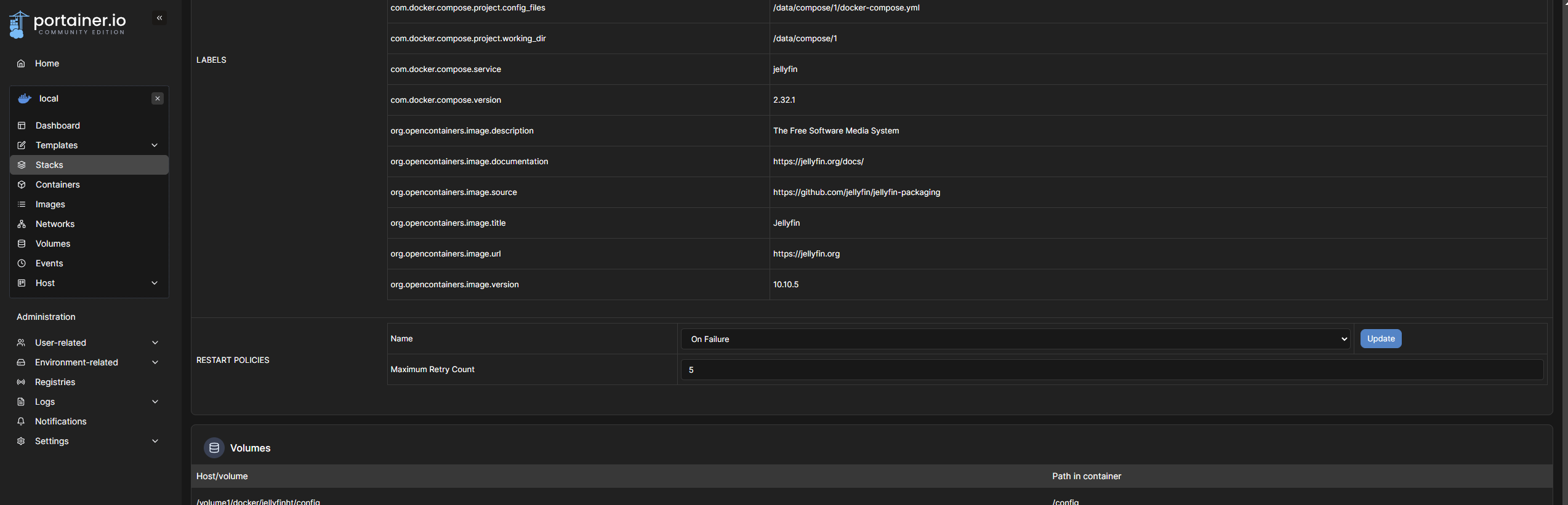Click the Images list icon
This screenshot has width=1568, height=505.
coord(22,204)
